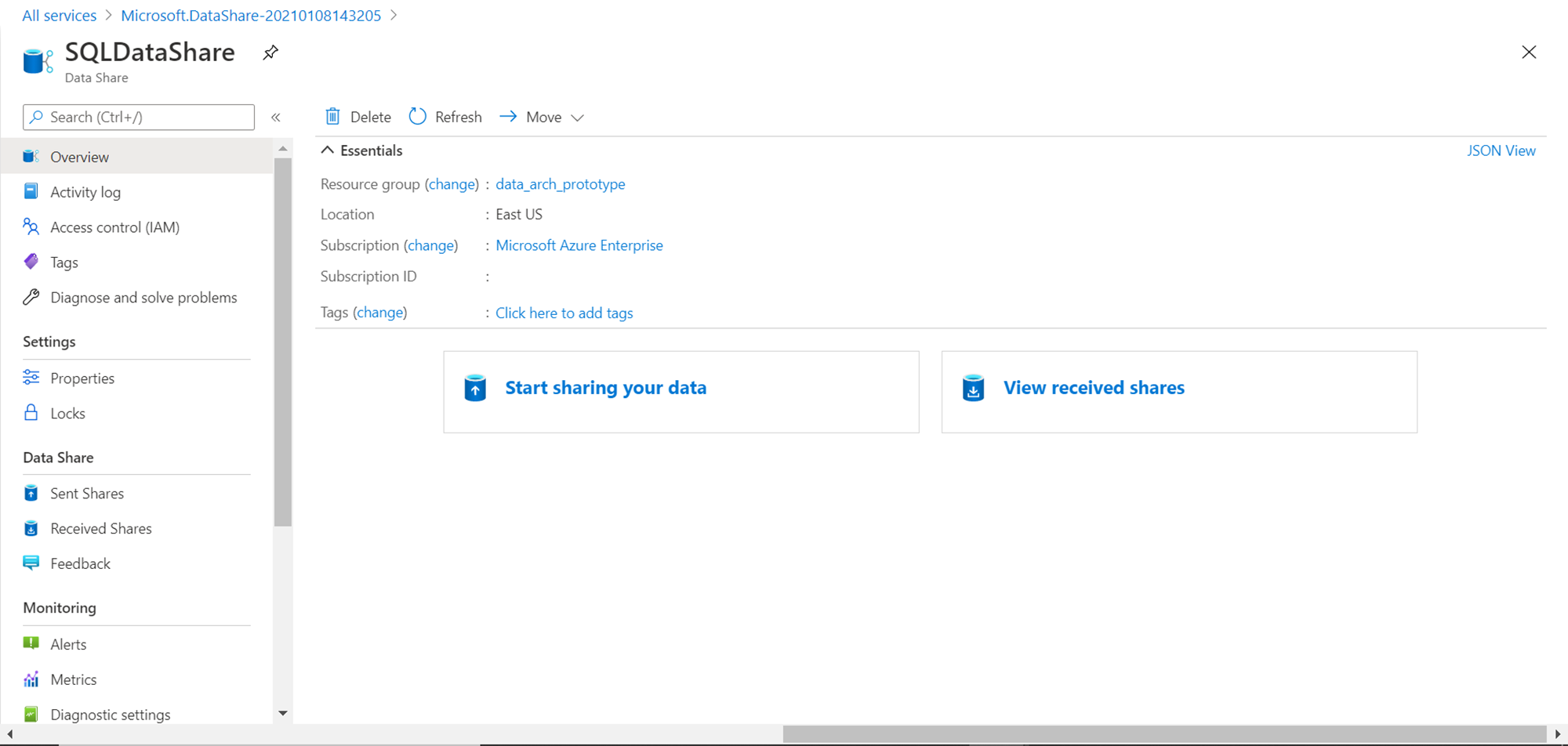The width and height of the screenshot is (1568, 746).
Task: Focus the Search (Ctrl+/) field
Action: coord(139,117)
